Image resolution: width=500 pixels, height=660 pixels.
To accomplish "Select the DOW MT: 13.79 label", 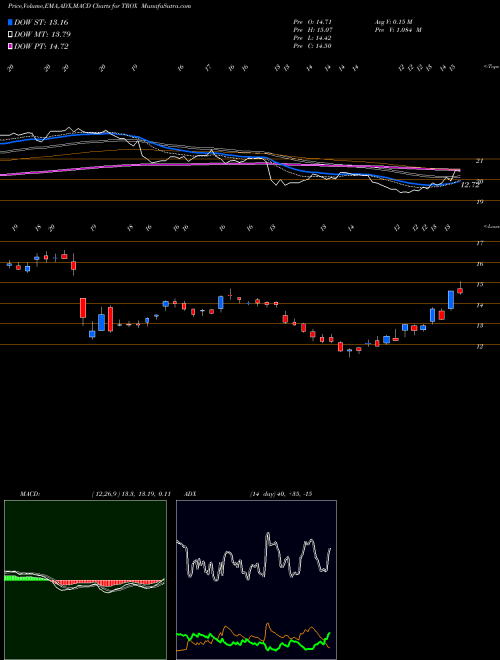I will click(42, 35).
